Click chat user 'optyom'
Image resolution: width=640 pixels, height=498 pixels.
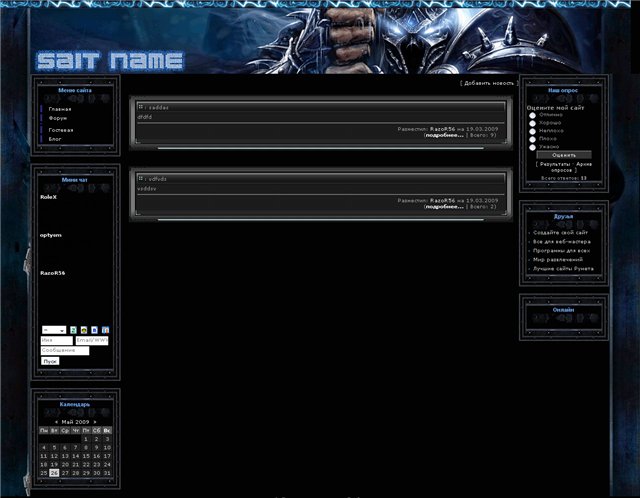(51, 235)
